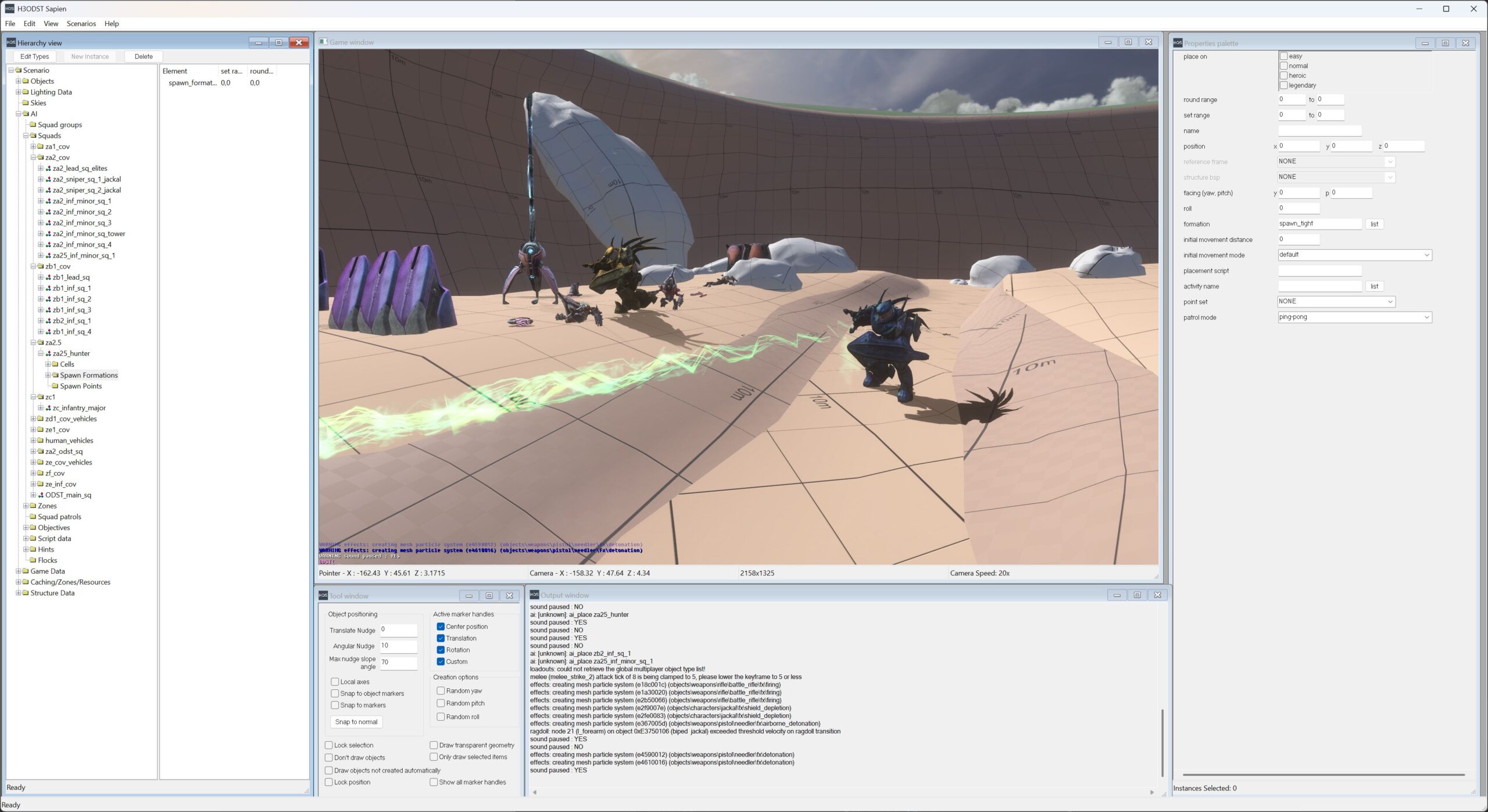Click the za2_lead_sq_elites squad icon

point(48,169)
